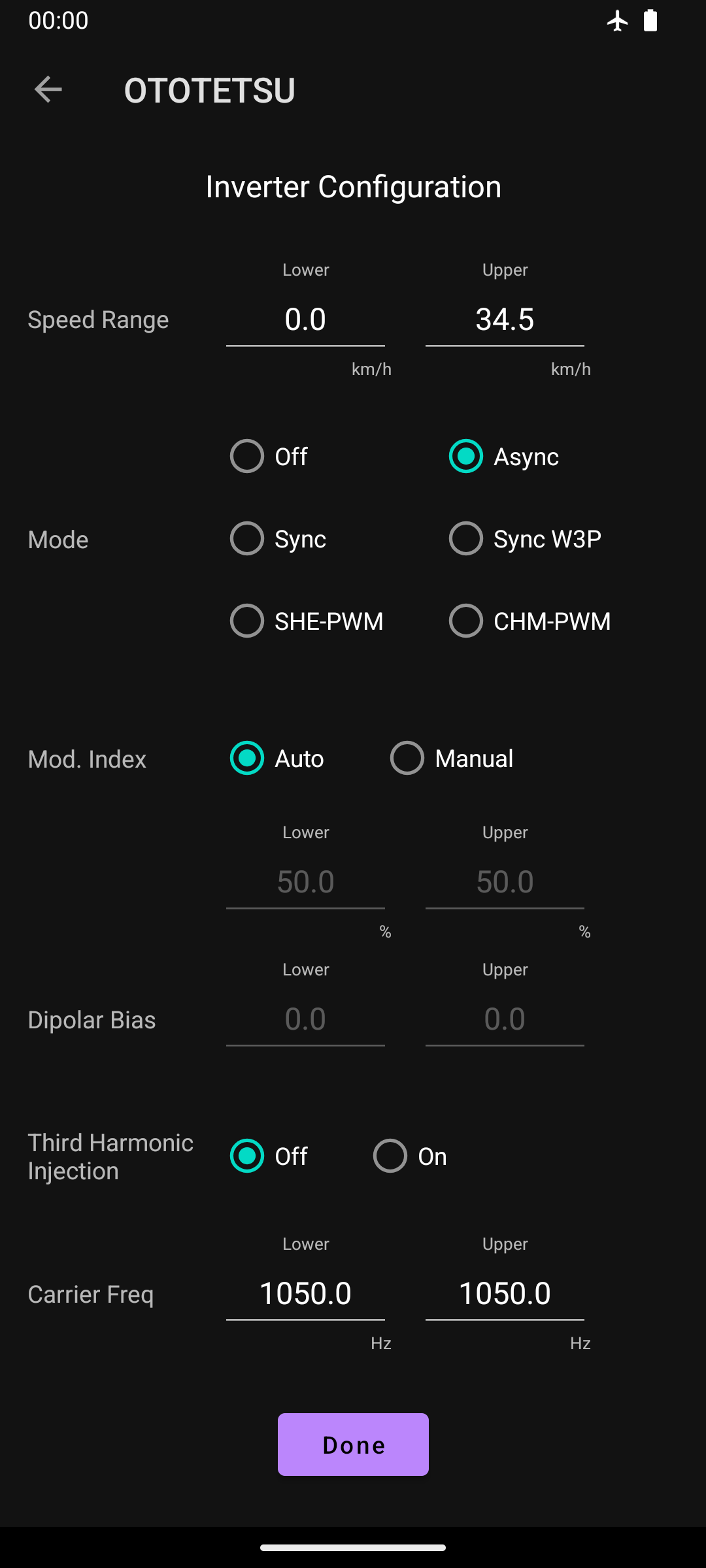This screenshot has height=1568, width=706.
Task: Select the Async mode option
Action: point(466,456)
